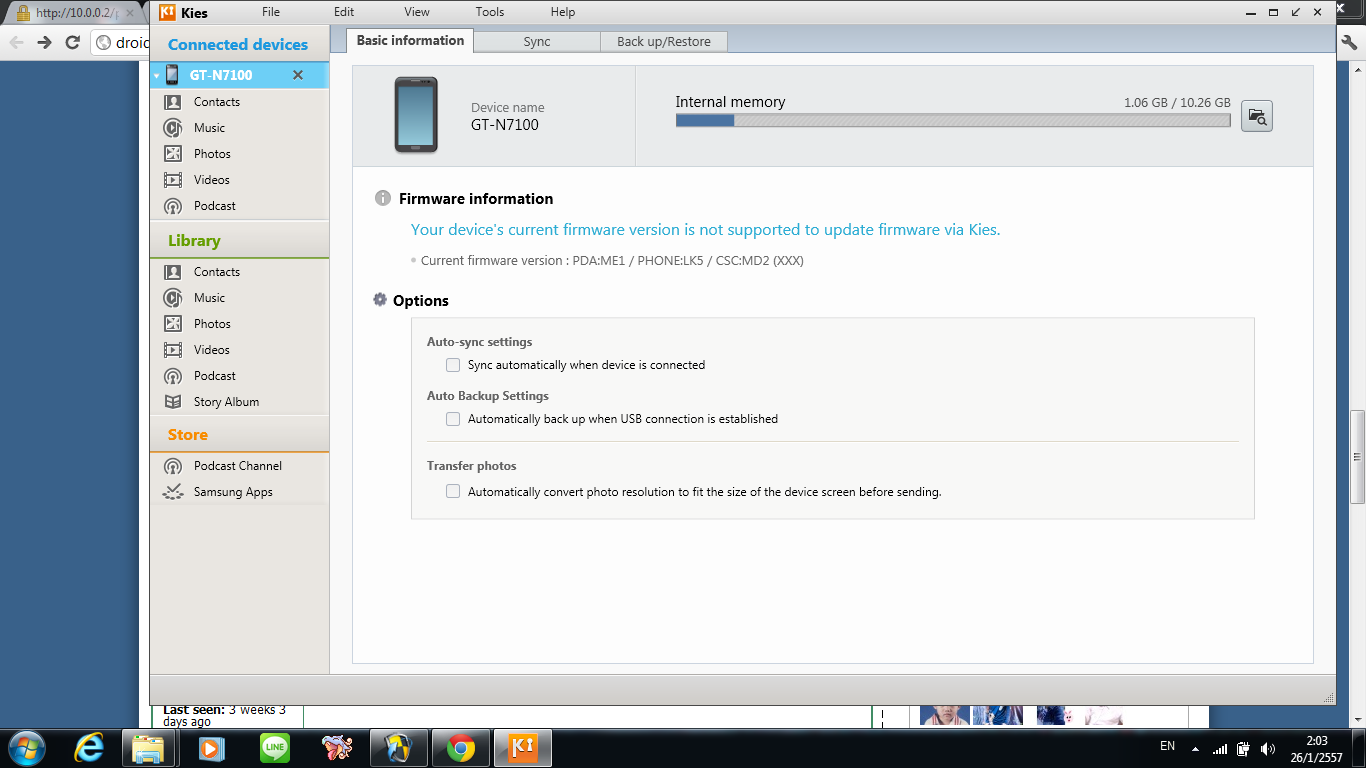This screenshot has width=1366, height=768.
Task: Click the Kies taskbar button
Action: coord(522,747)
